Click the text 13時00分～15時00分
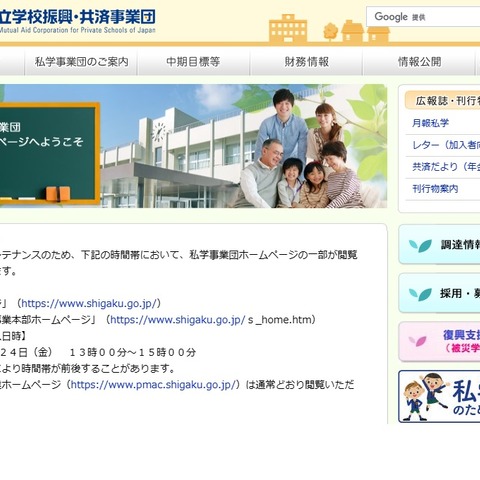 133,352
